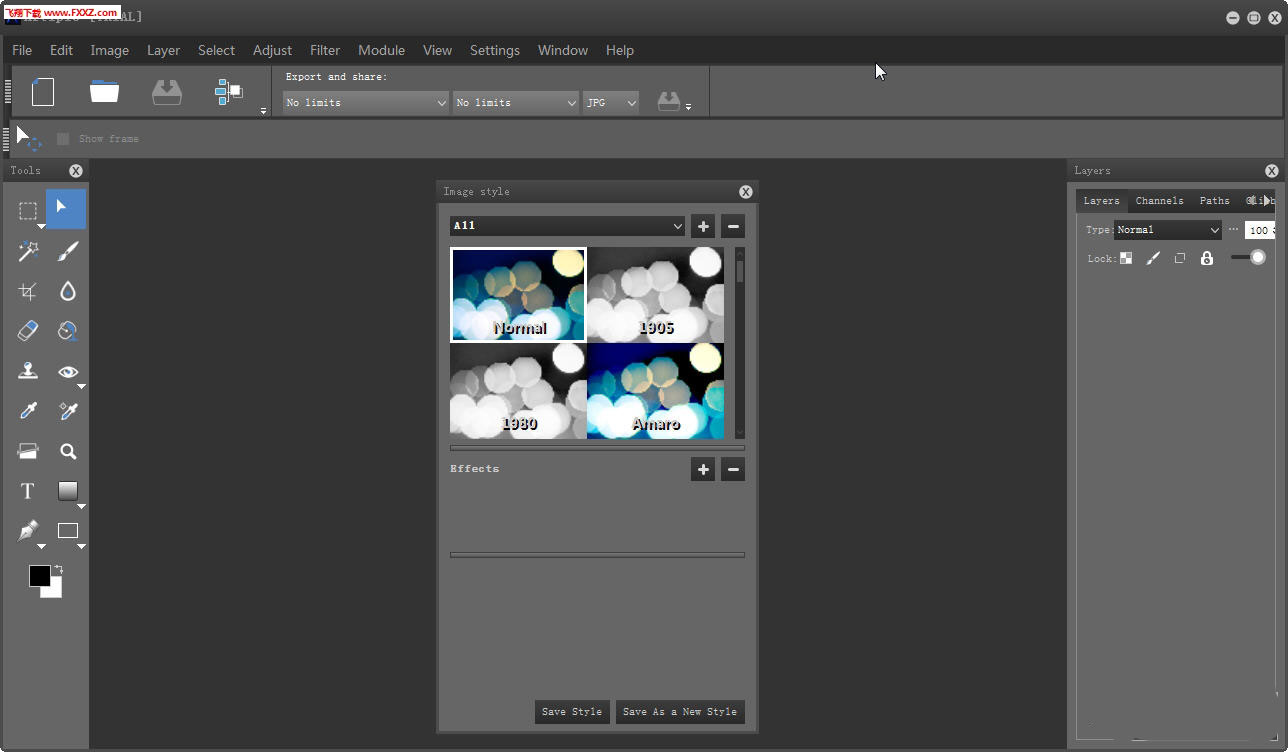1288x752 pixels.
Task: Select the Paint Bucket fill tool
Action: click(x=67, y=331)
